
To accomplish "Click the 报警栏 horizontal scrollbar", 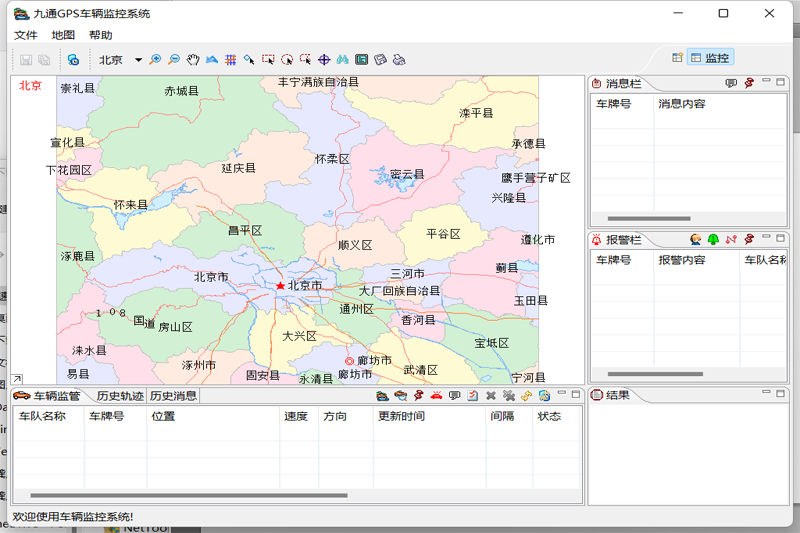I will point(655,374).
